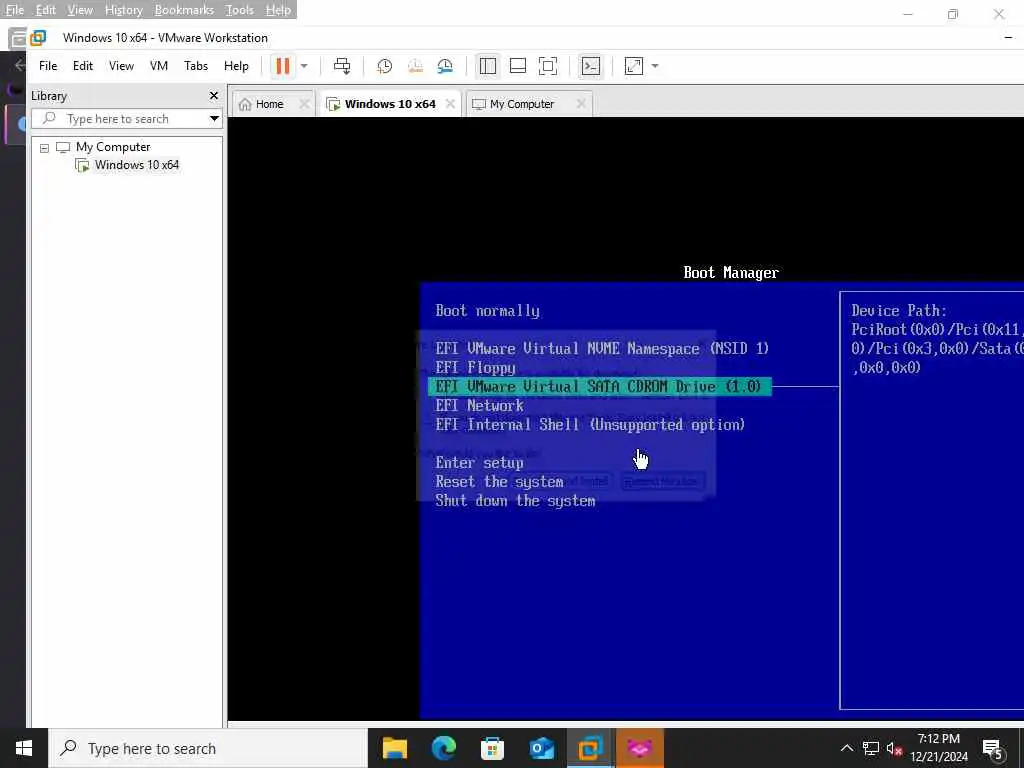The width and height of the screenshot is (1024, 768).
Task: Take a snapshot of the VM
Action: 385,66
